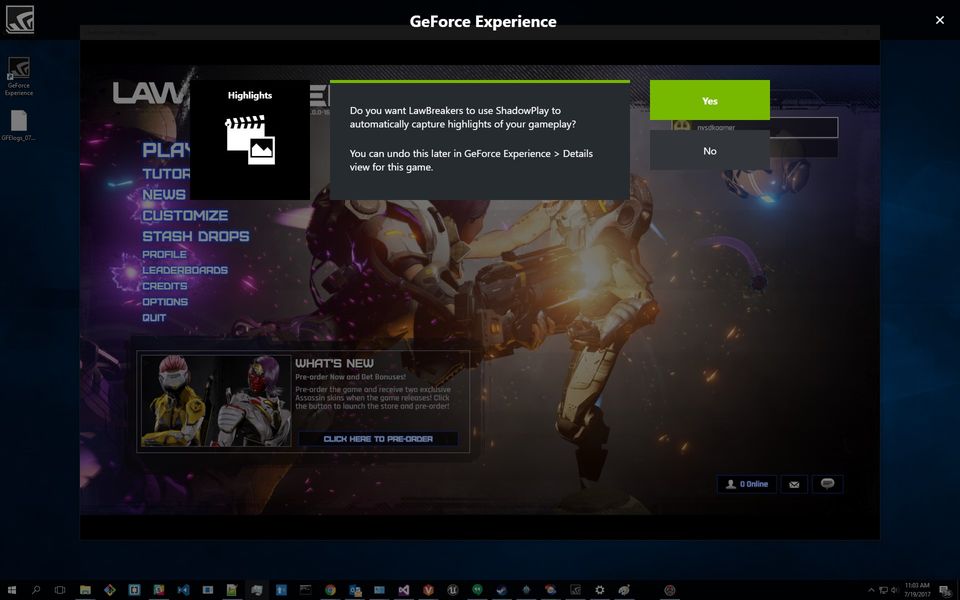Open LEADERBOARDS in the game menu
The height and width of the screenshot is (600, 960).
point(185,270)
